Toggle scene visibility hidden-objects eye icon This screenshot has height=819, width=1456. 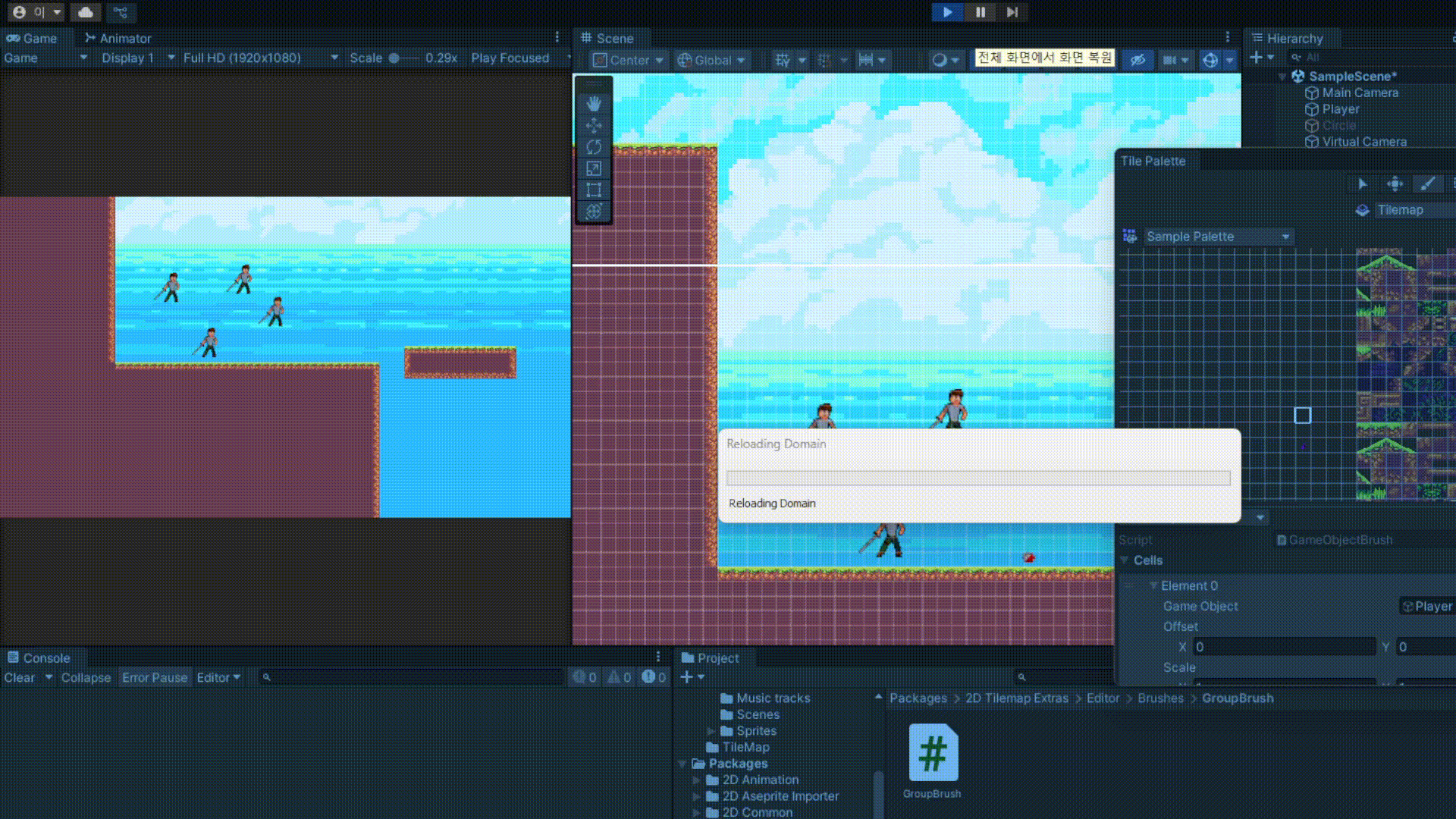click(1137, 60)
